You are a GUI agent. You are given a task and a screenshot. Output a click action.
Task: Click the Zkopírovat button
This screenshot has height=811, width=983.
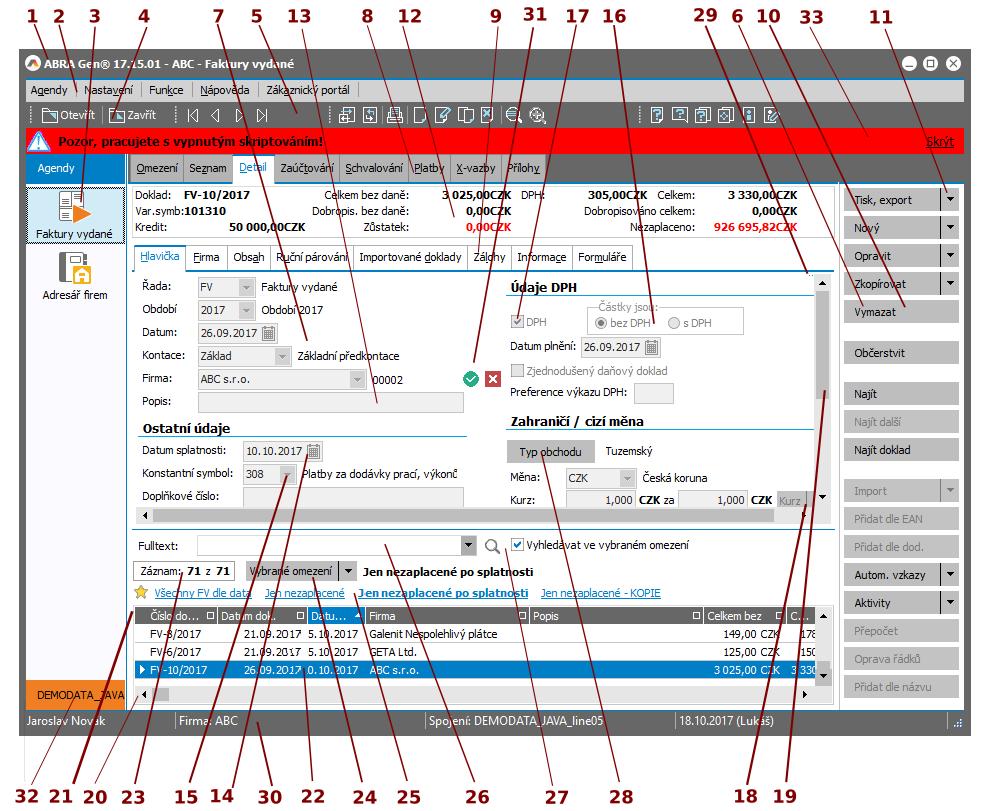pyautogui.click(x=892, y=284)
